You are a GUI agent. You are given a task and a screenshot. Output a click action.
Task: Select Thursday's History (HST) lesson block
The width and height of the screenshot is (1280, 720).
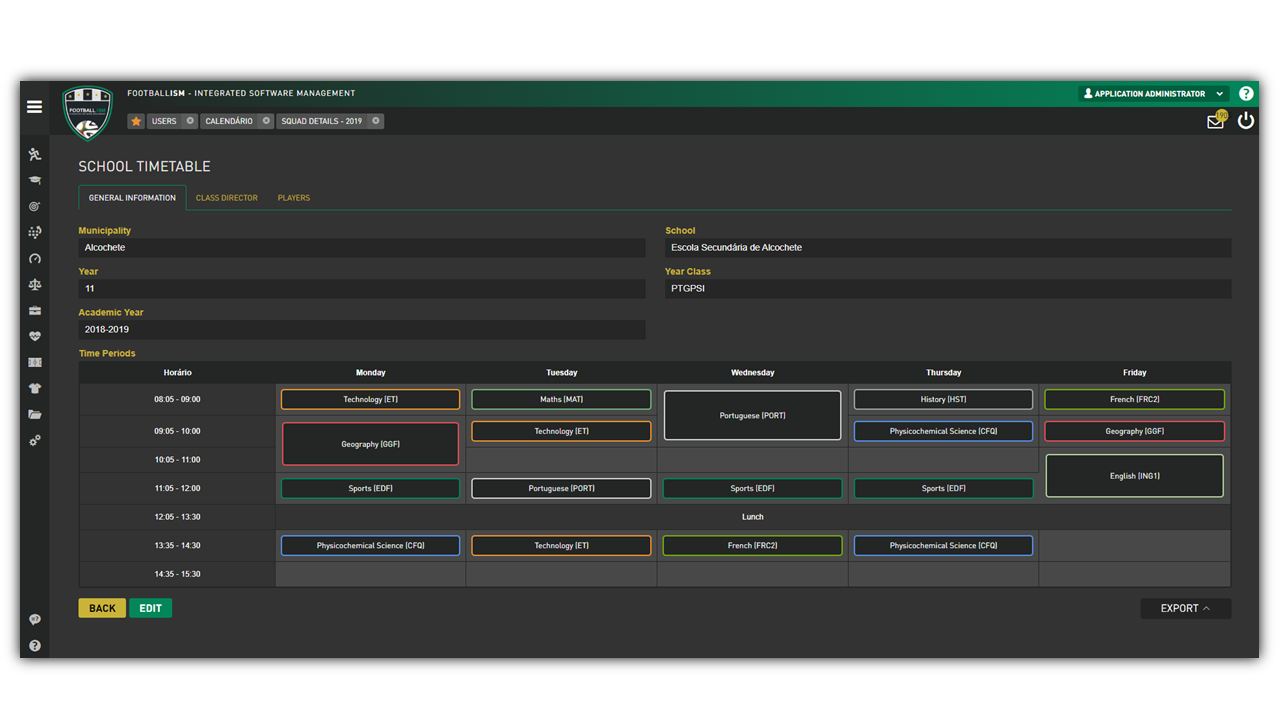[944, 399]
